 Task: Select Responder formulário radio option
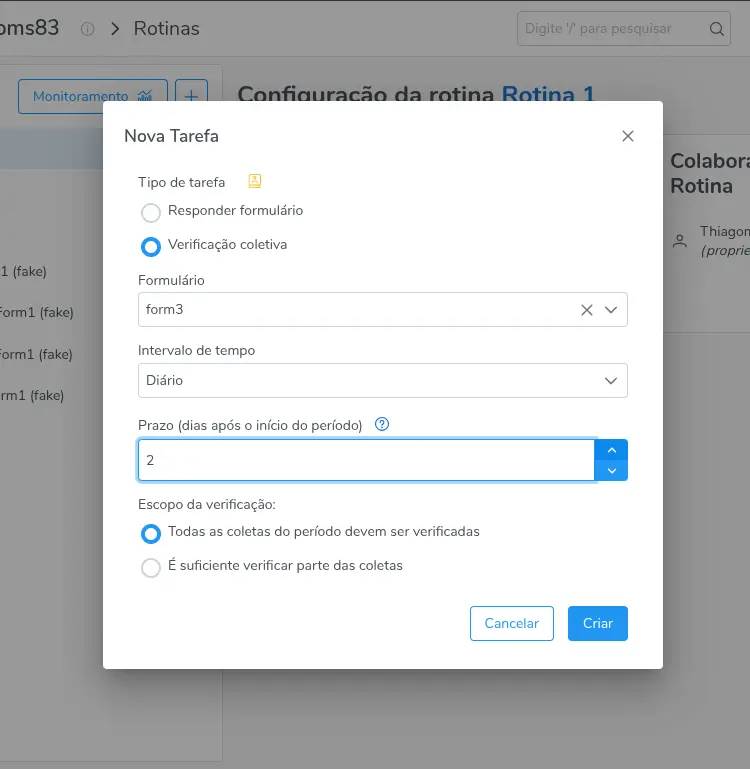coord(151,212)
